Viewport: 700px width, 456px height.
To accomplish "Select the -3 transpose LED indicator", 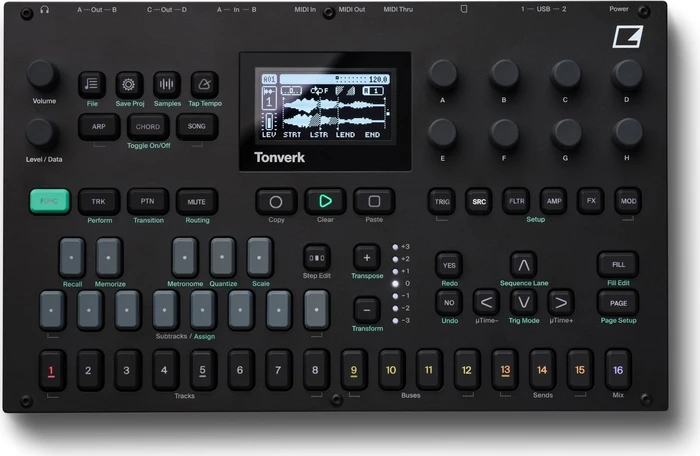I will pos(395,321).
